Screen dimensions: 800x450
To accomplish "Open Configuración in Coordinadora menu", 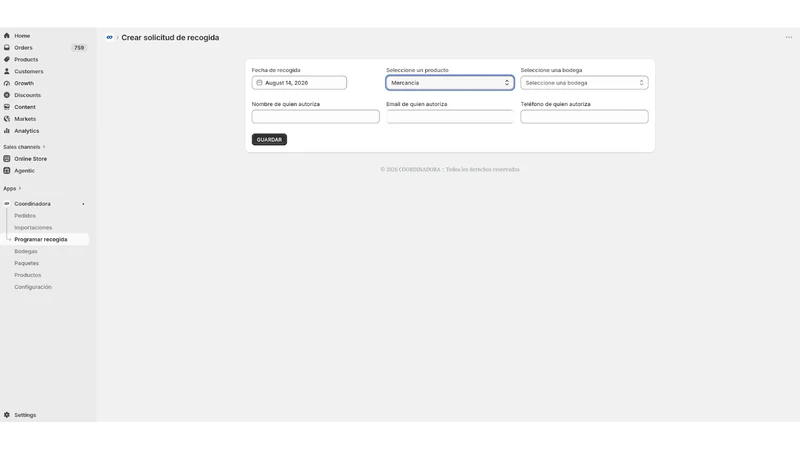I will 33,287.
